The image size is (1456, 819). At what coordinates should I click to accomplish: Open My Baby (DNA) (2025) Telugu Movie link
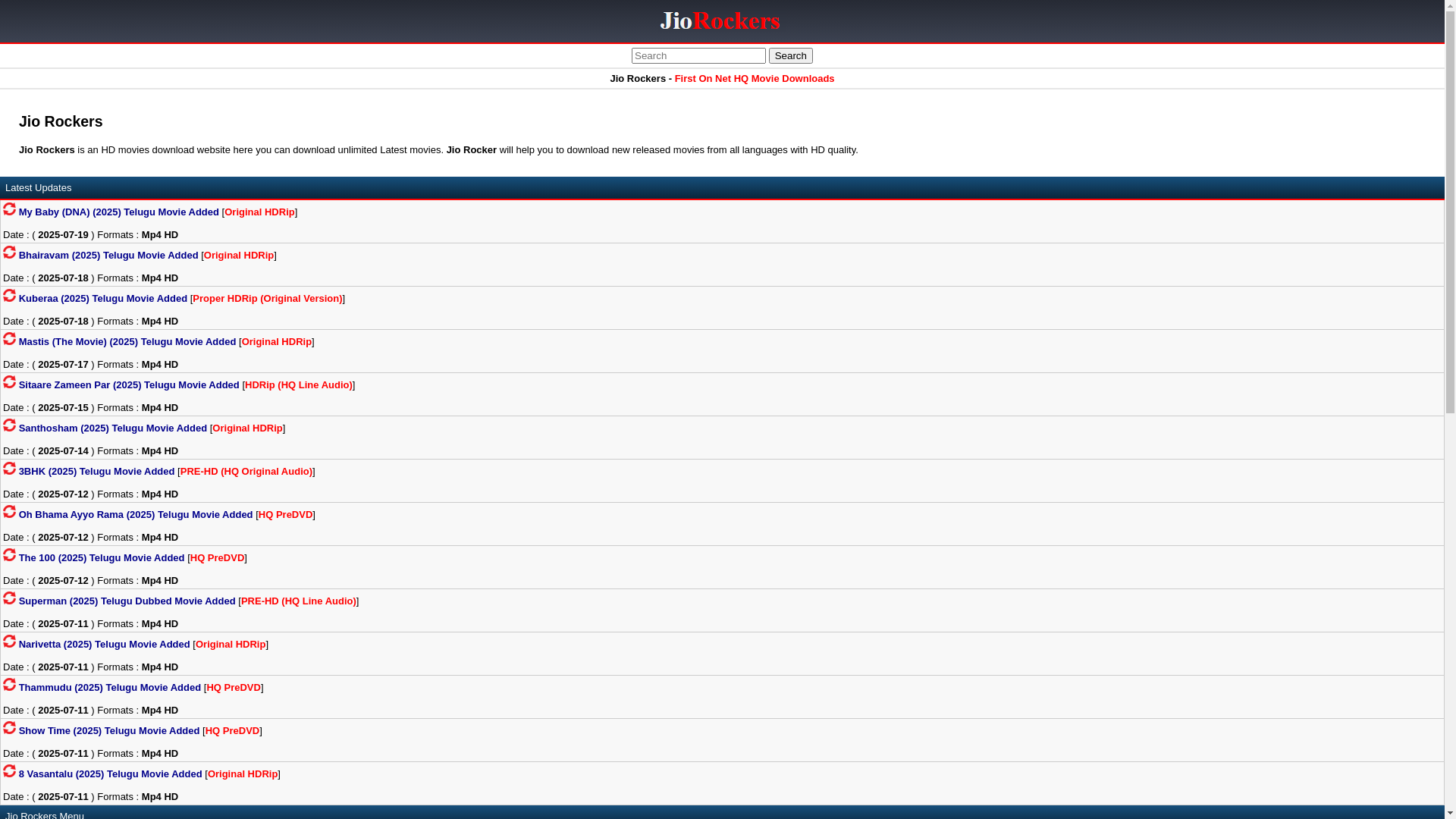pos(119,212)
